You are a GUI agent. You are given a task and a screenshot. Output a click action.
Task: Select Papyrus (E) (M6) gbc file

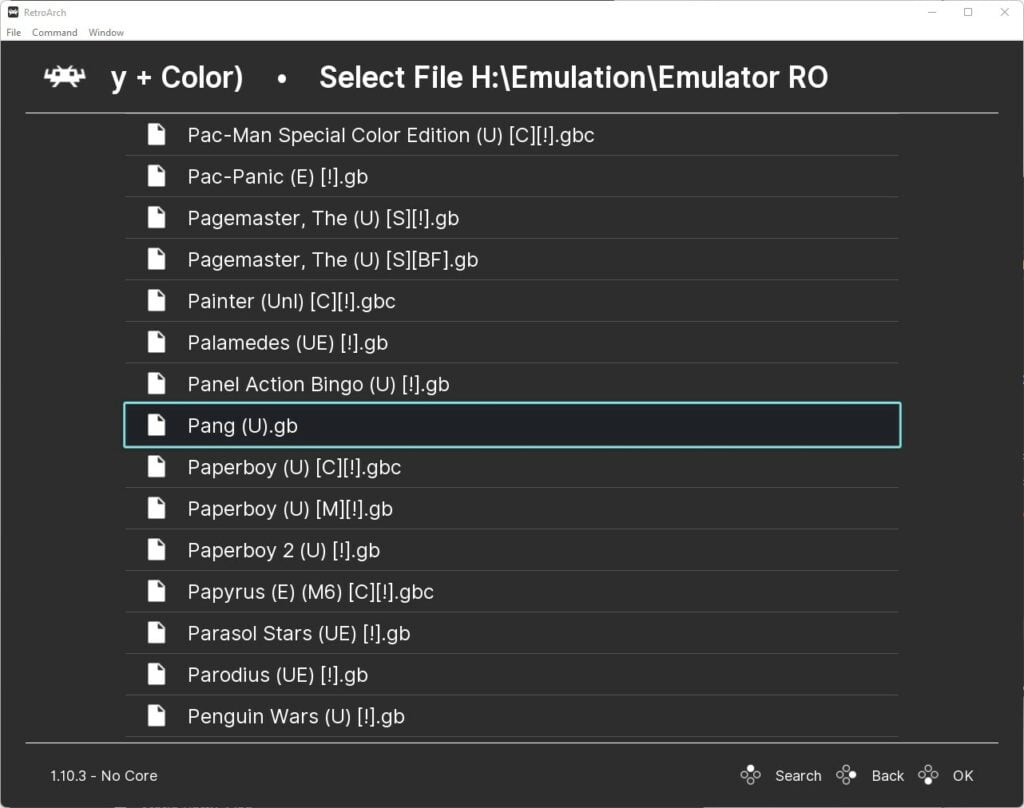tap(512, 591)
